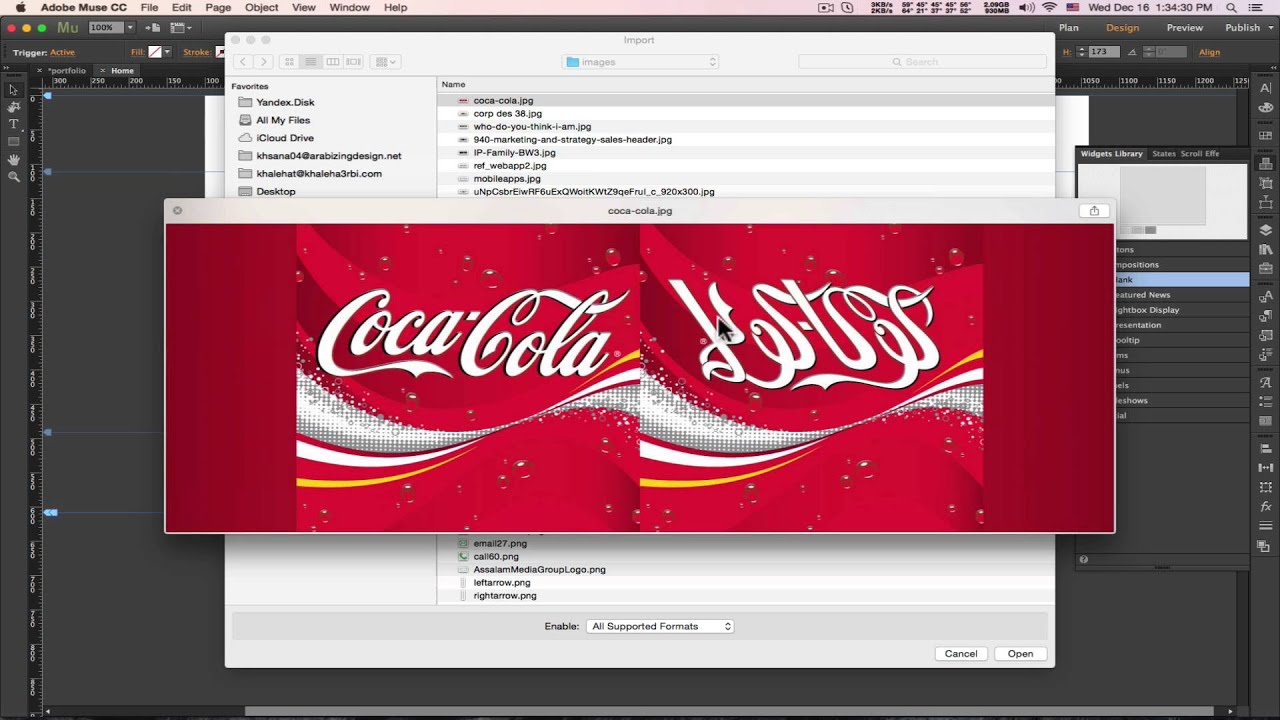
Task: Switch to Widgets Library tab
Action: coord(1112,154)
